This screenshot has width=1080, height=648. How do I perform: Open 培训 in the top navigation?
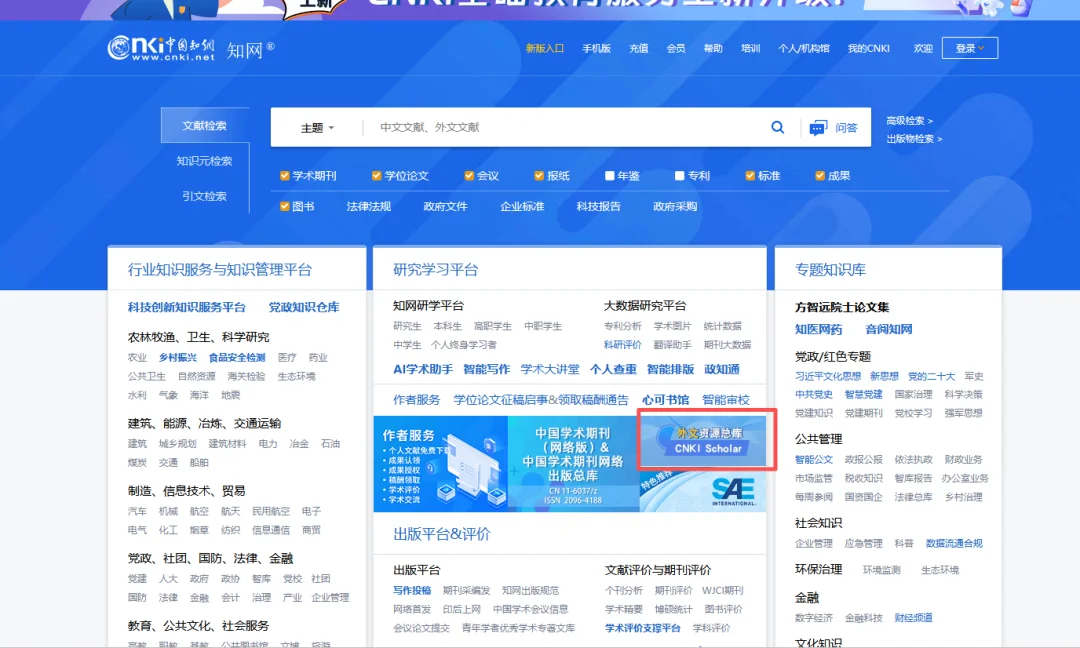[x=750, y=48]
